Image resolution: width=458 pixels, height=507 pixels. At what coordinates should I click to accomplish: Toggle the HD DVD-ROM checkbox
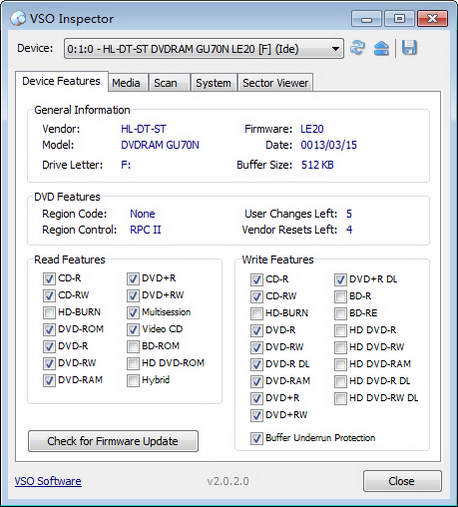133,363
